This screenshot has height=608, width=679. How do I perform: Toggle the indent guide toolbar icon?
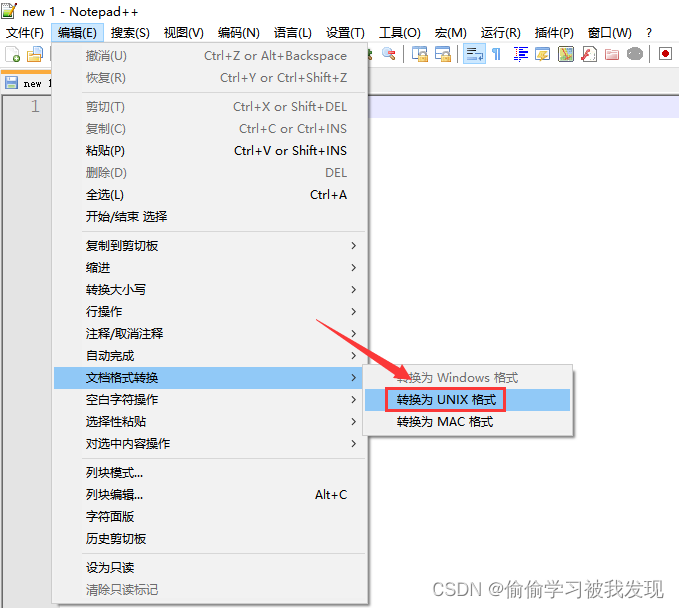[x=521, y=54]
